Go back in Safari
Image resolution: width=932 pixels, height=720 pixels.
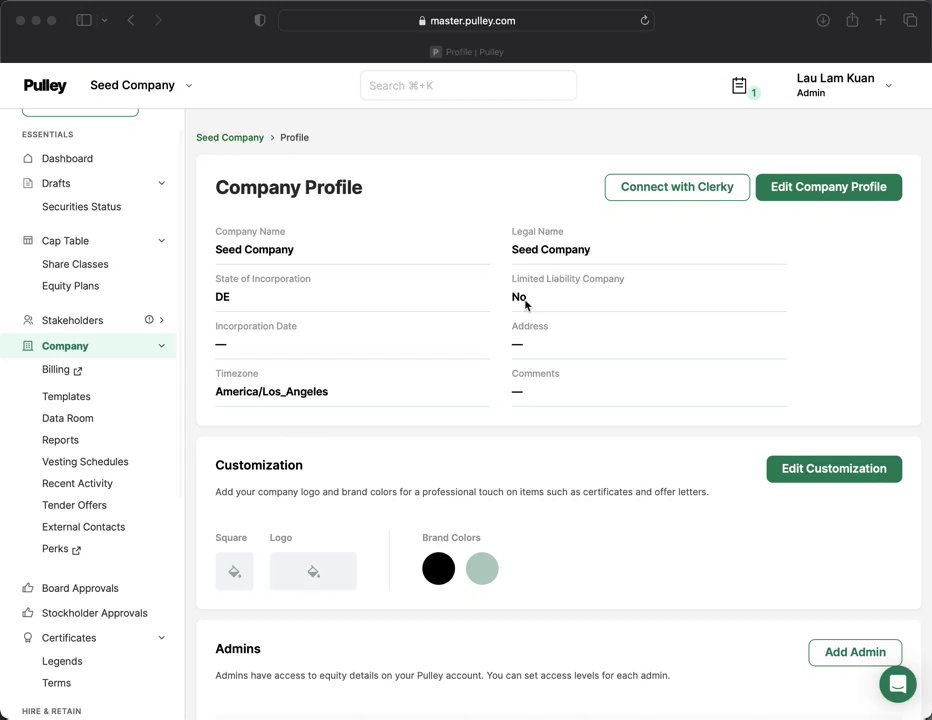coord(131,20)
